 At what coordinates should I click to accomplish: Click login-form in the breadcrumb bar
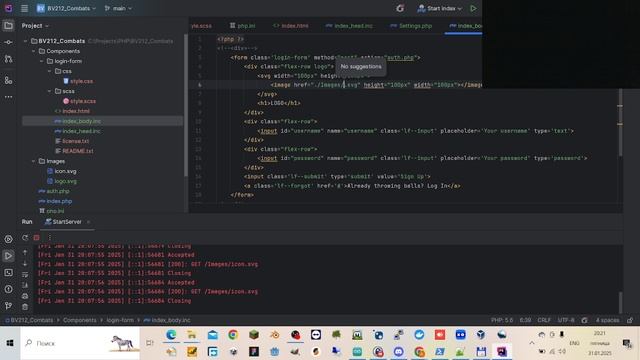point(120,320)
